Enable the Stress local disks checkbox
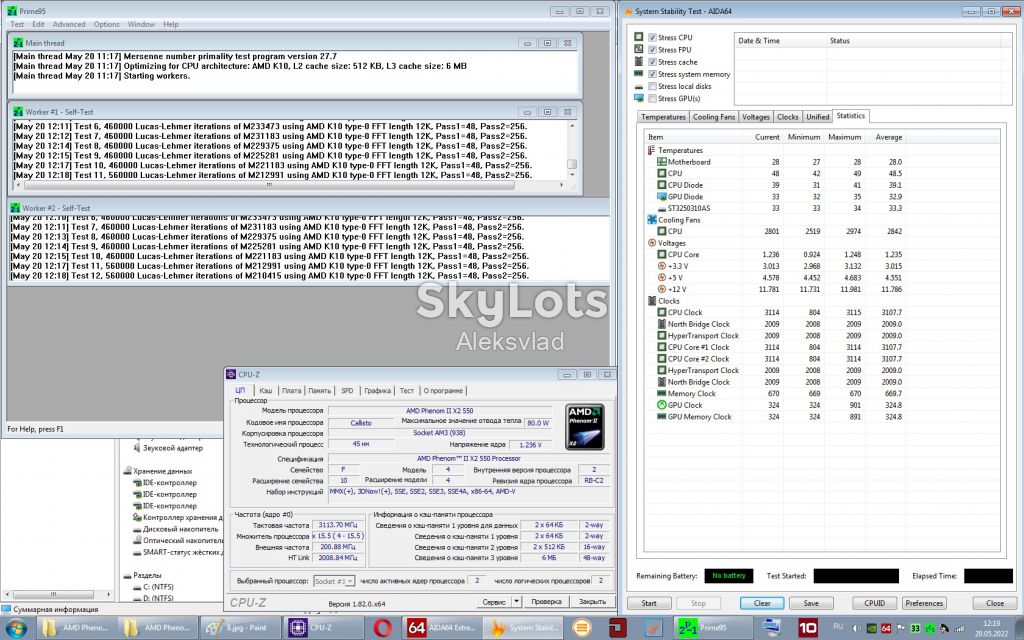Viewport: 1024px width, 640px height. [652, 86]
